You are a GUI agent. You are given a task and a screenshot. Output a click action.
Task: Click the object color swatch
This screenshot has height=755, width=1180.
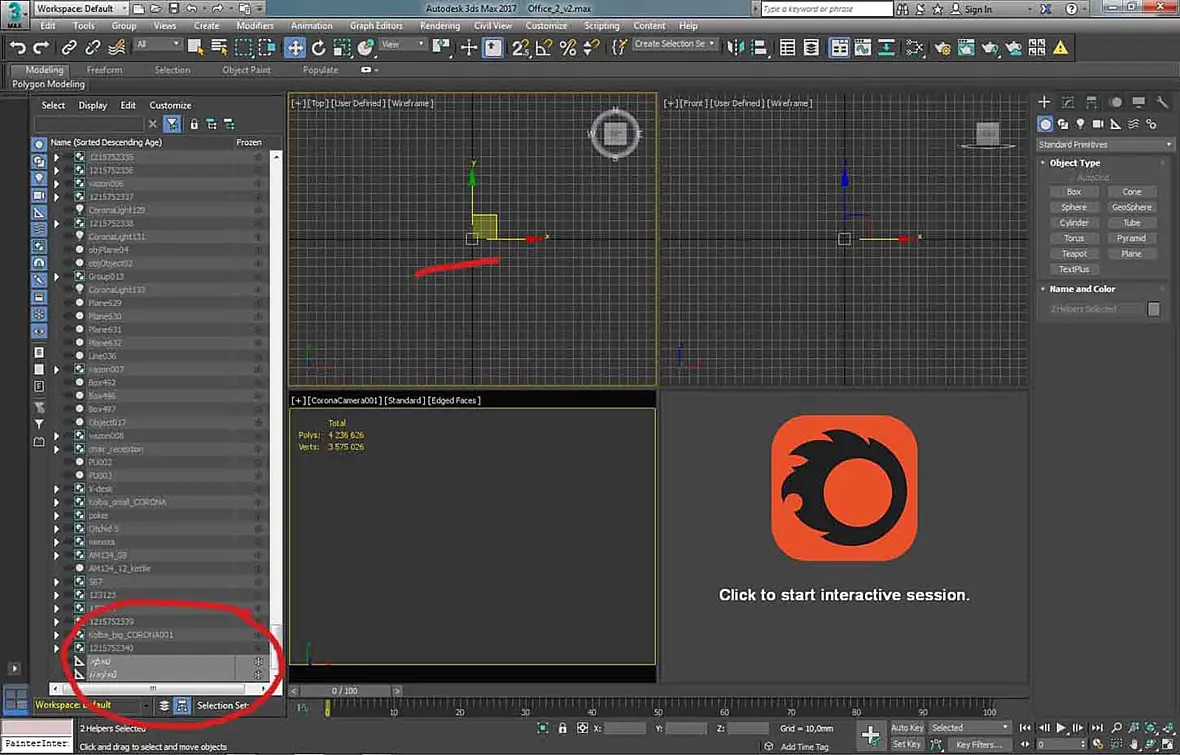click(x=1154, y=309)
